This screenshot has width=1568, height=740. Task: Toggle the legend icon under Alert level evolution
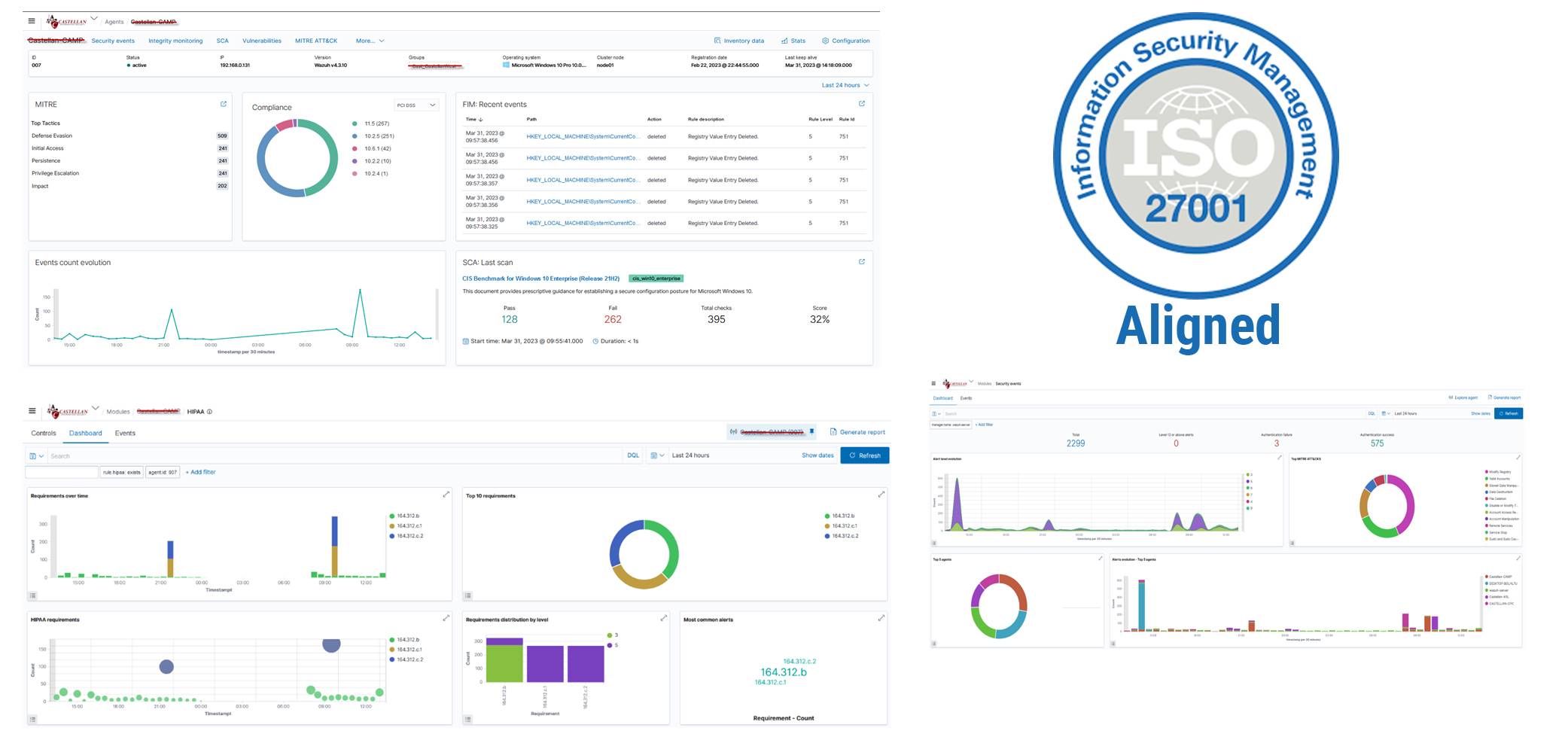point(934,543)
